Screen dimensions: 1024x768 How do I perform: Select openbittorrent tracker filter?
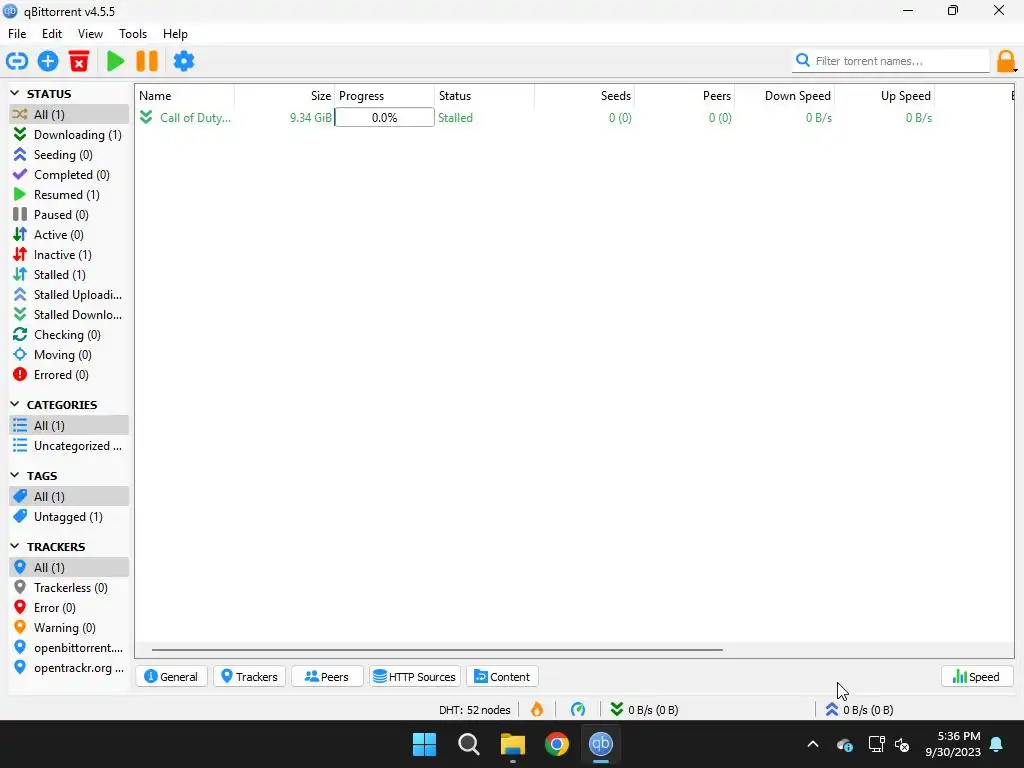point(69,648)
